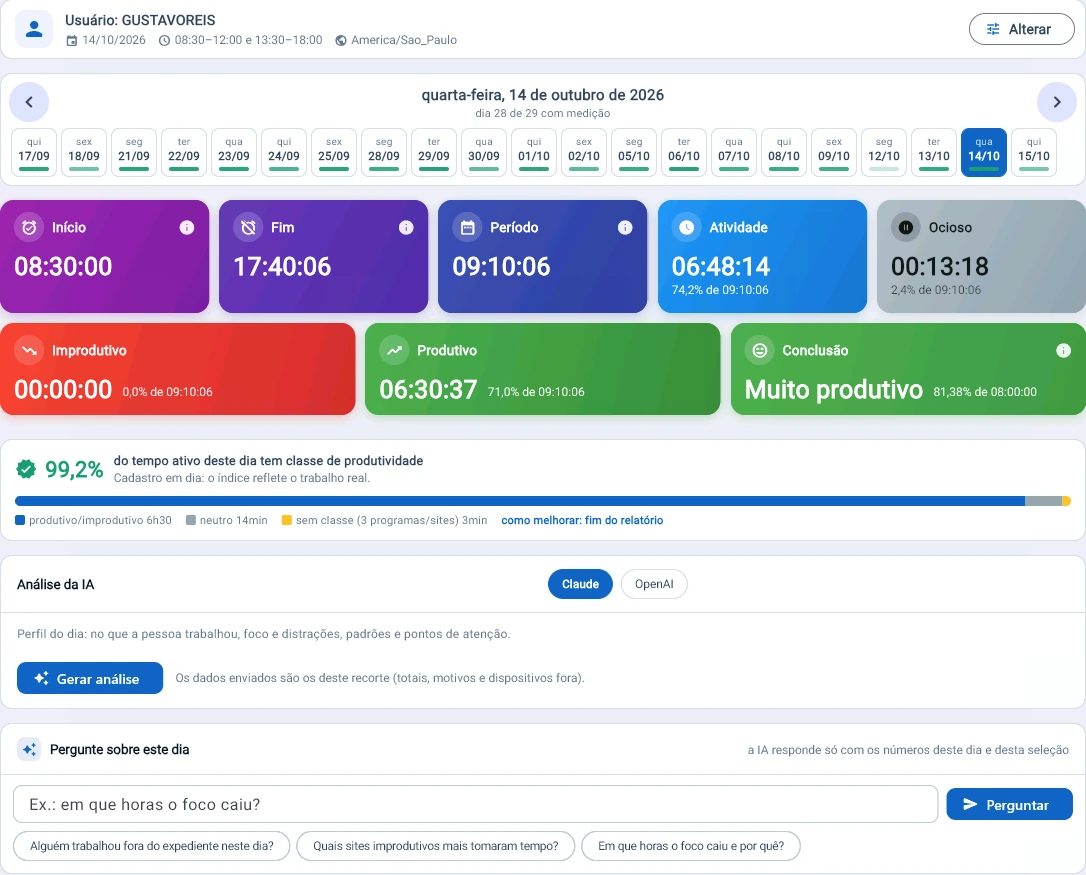Image resolution: width=1086 pixels, height=875 pixels.
Task: Open info icon on the Período card
Action: click(x=625, y=227)
